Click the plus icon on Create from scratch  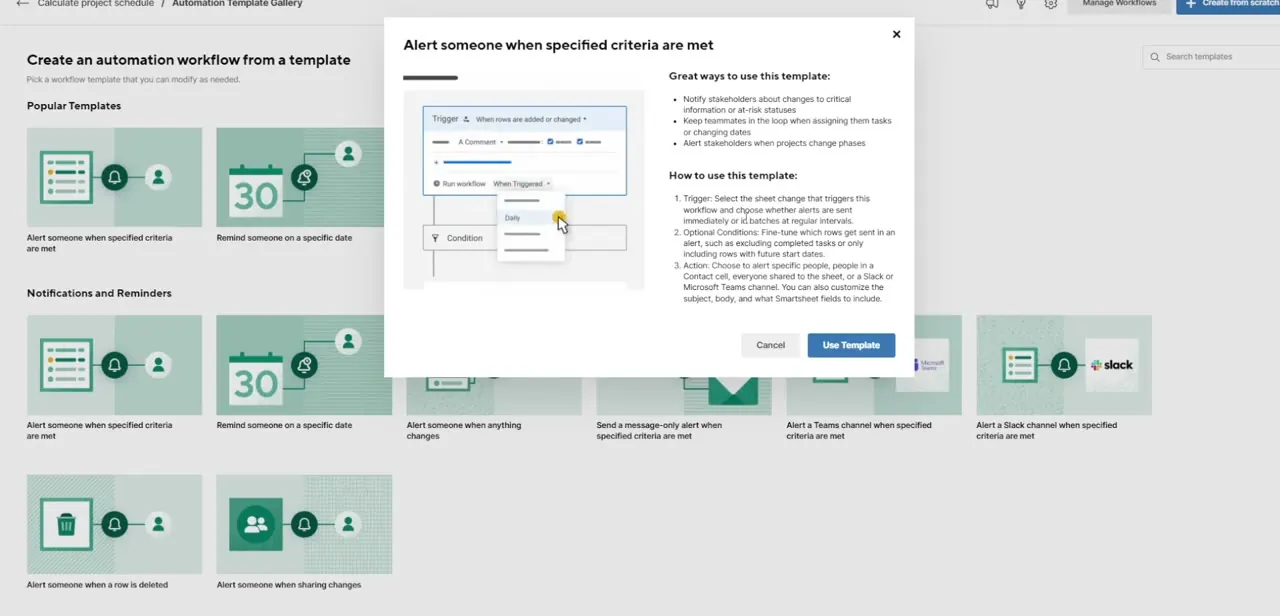click(1191, 4)
